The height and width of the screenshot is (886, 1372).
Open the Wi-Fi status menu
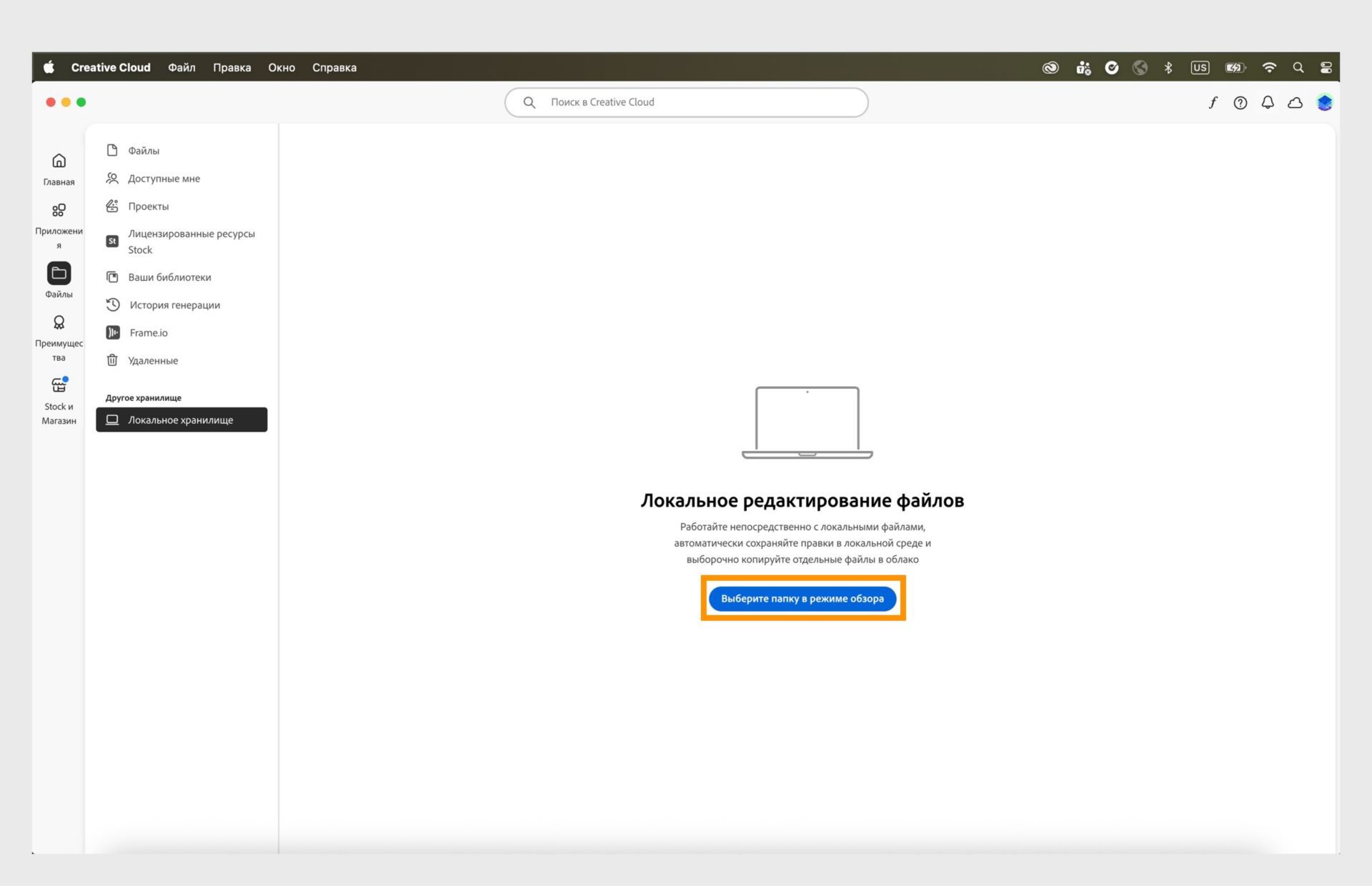[x=1269, y=68]
